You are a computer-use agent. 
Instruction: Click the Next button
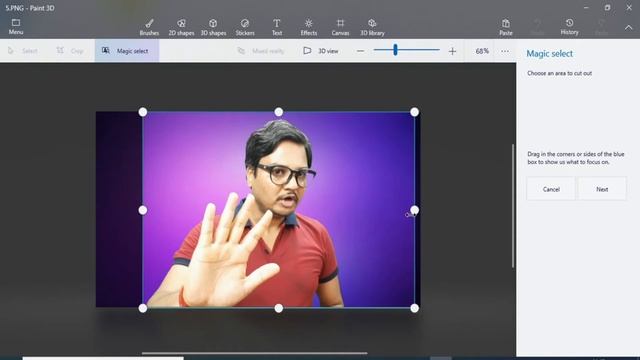[602, 189]
